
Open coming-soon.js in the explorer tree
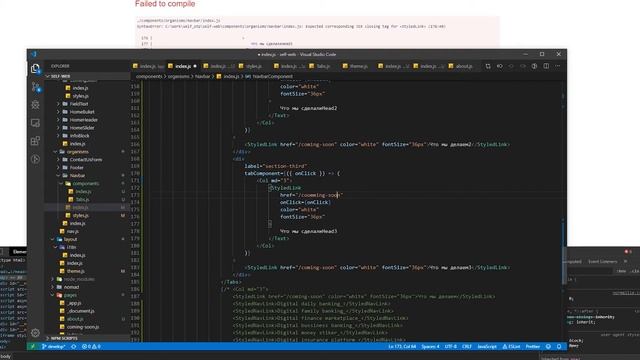click(83, 327)
